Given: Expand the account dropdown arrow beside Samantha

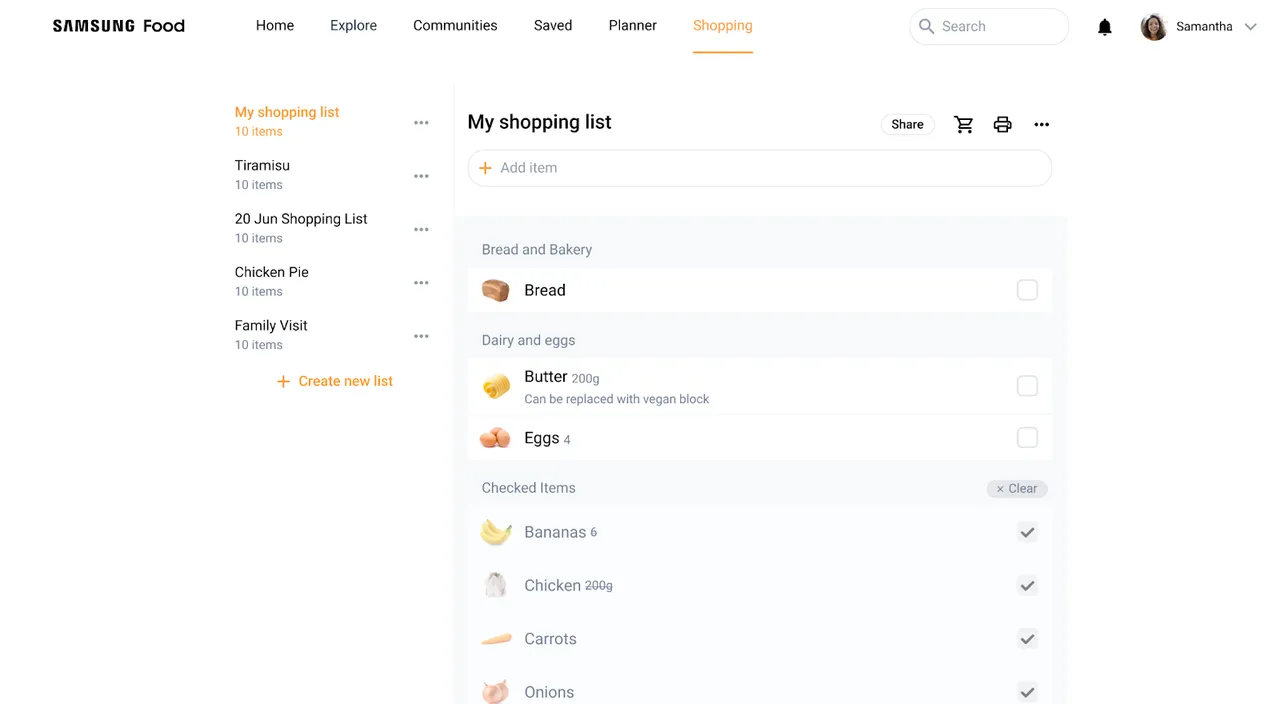Looking at the screenshot, I should tap(1249, 27).
